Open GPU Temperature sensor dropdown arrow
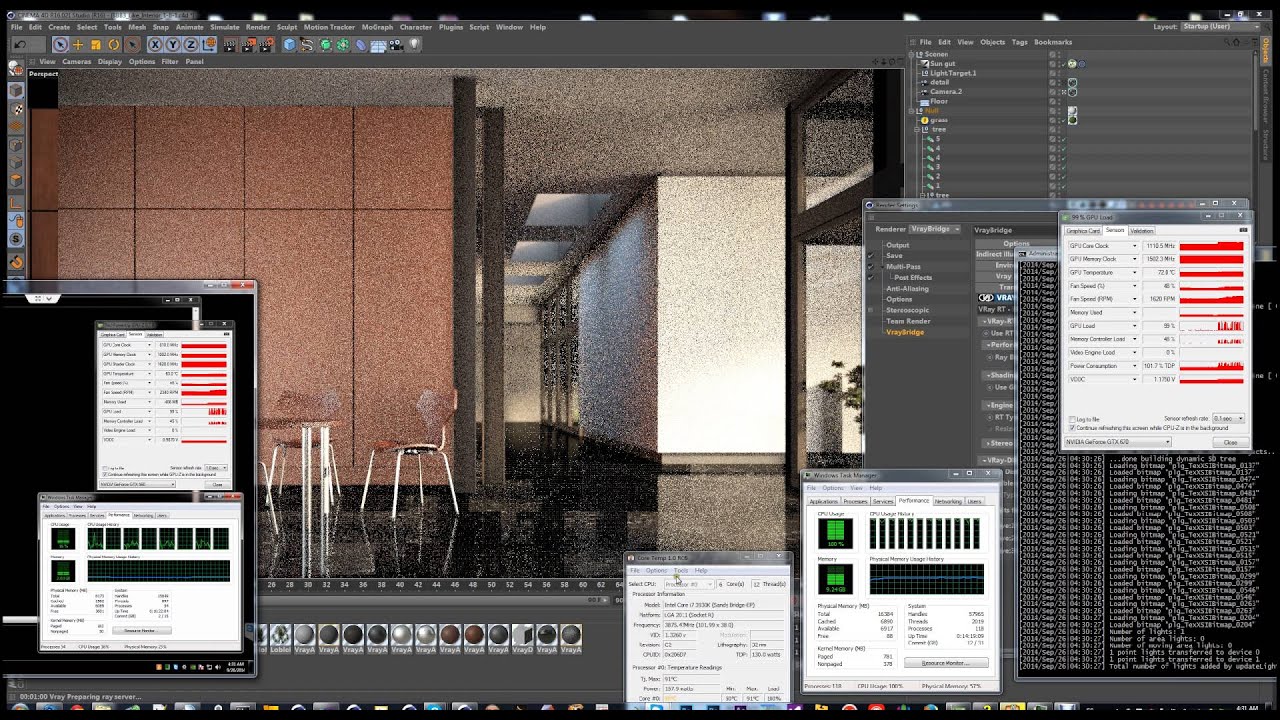This screenshot has height=720, width=1280. [x=1135, y=272]
